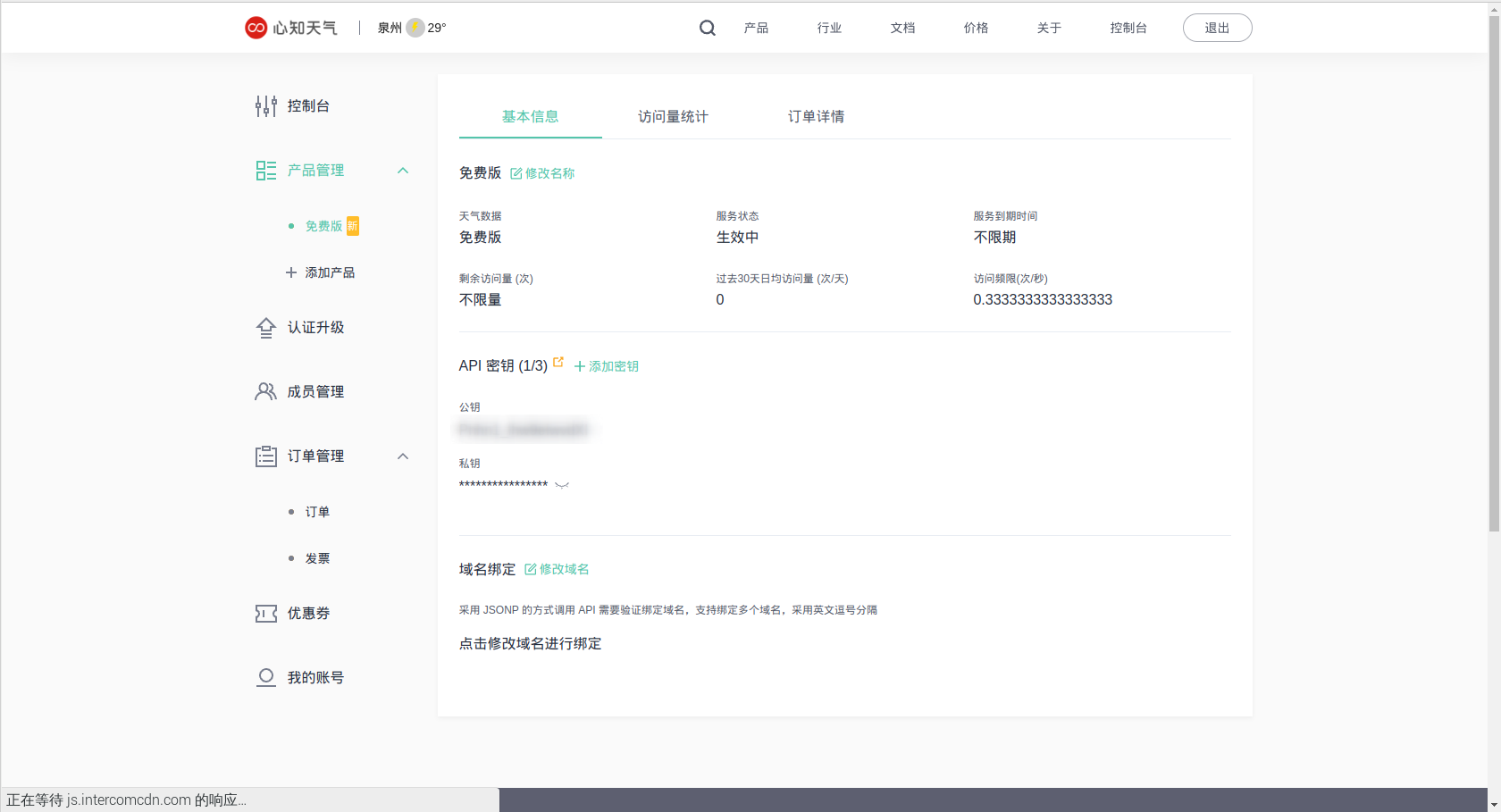Open the 文档 menu item
Screen dimensions: 1501x812
[902, 28]
